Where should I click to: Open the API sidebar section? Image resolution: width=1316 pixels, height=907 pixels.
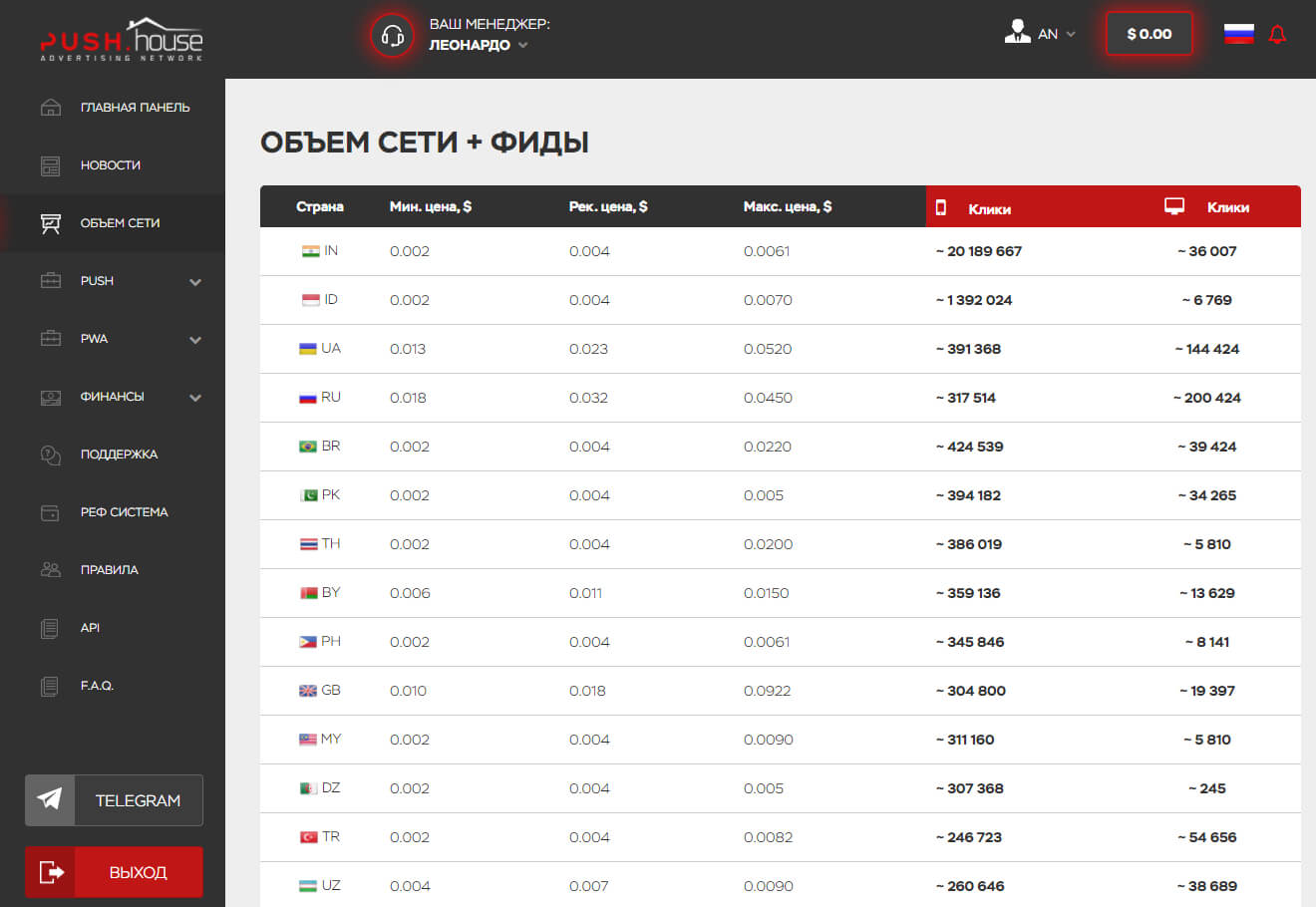[90, 628]
